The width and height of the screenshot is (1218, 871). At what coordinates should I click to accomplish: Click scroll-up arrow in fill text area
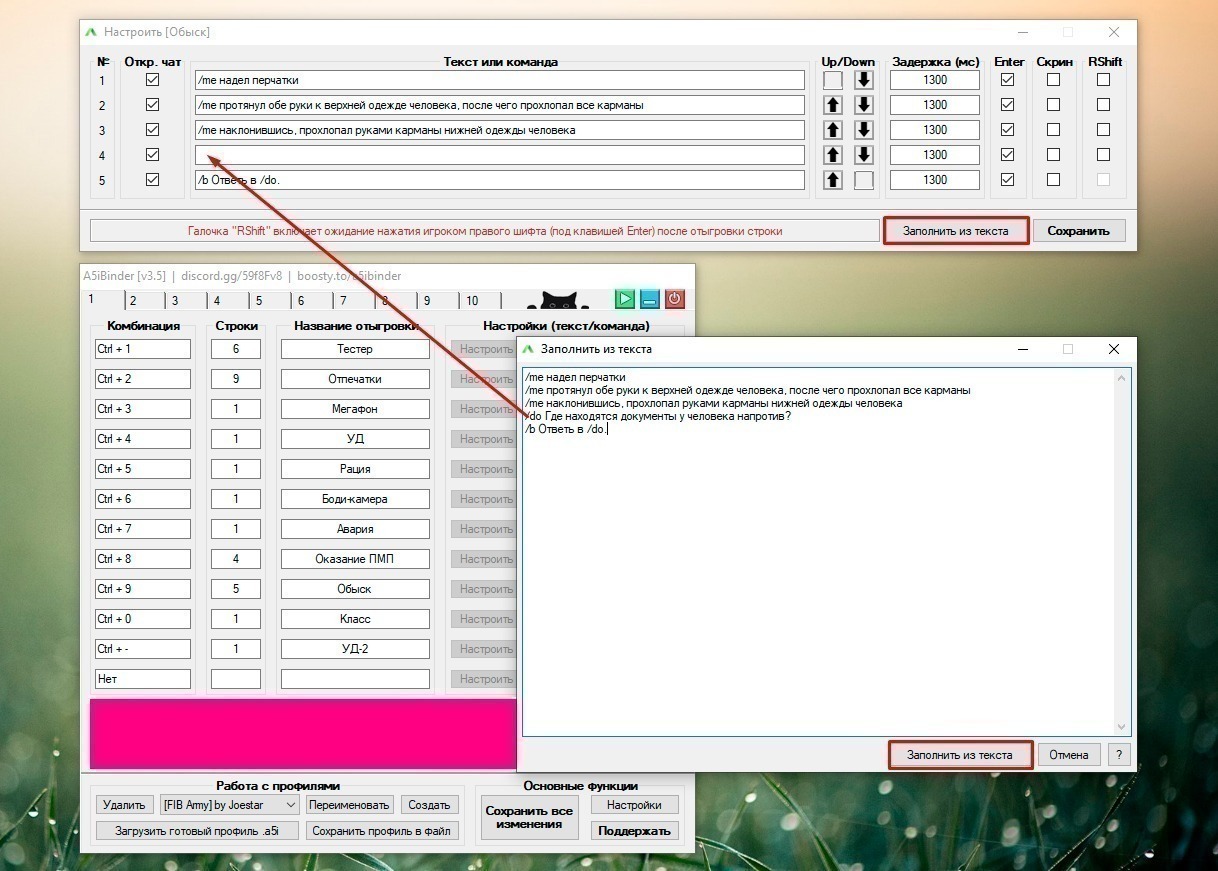click(x=1122, y=377)
